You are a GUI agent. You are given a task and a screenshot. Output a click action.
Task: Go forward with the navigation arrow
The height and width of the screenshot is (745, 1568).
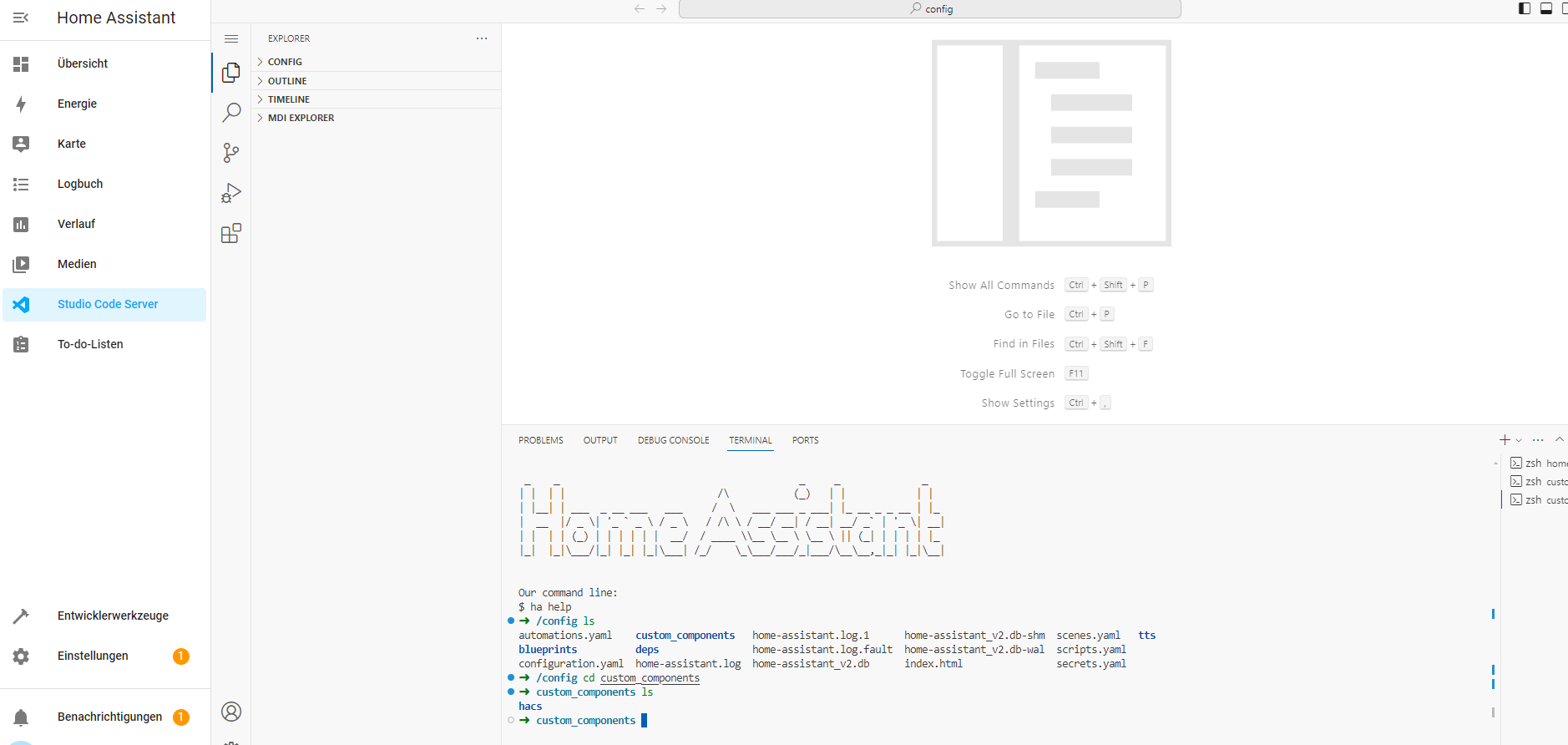pyautogui.click(x=661, y=8)
